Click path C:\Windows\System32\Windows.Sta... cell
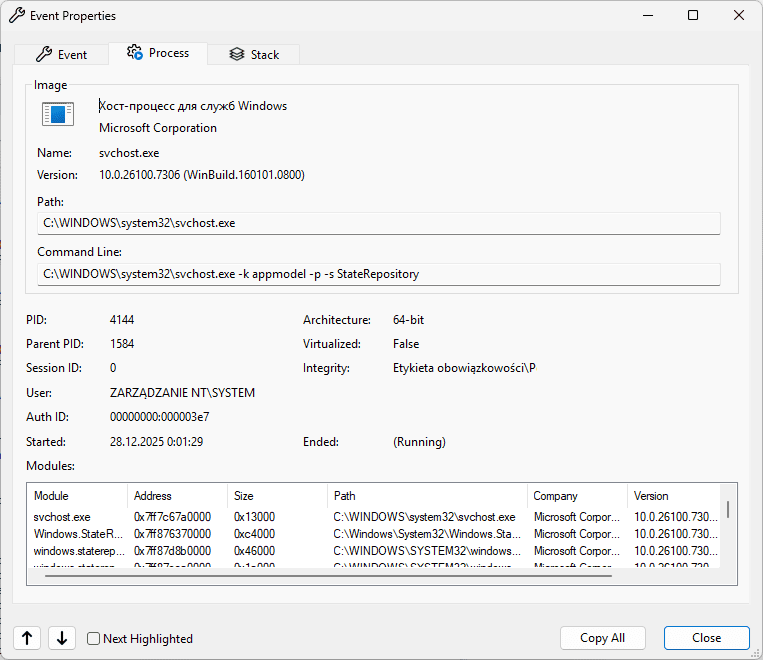 coord(427,534)
